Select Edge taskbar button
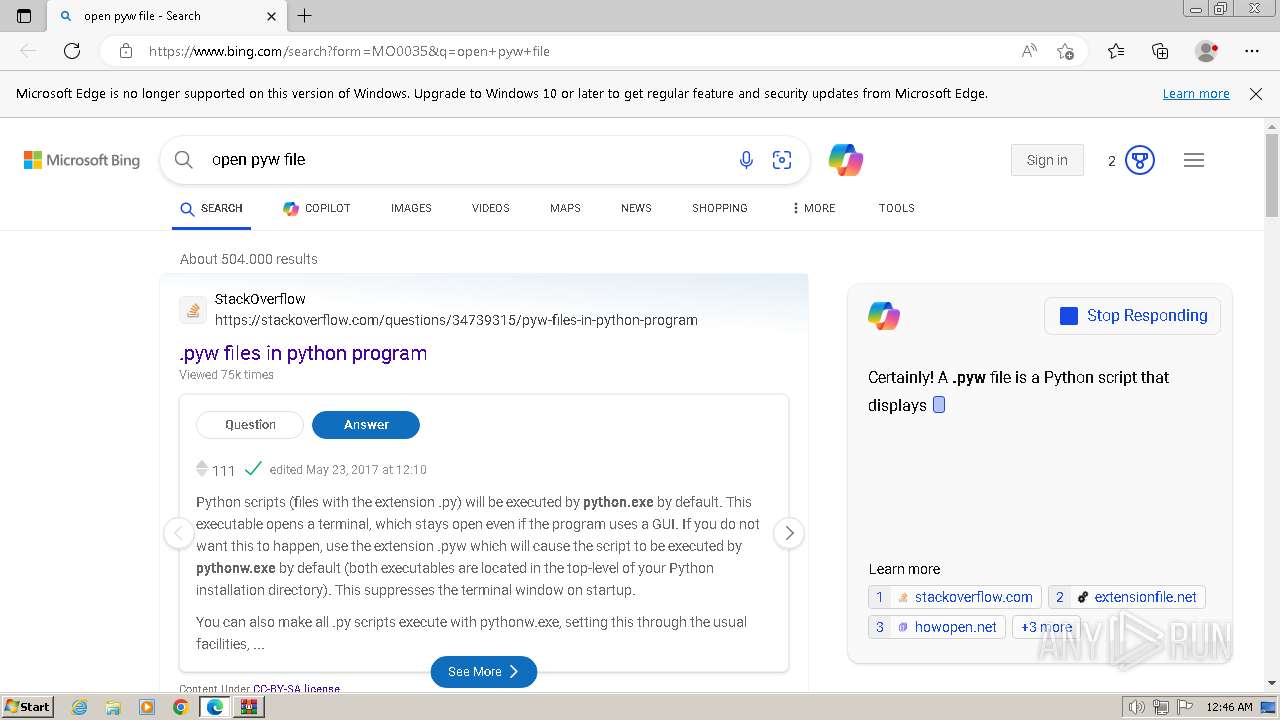Screen dimensions: 1280x720 pos(214,707)
